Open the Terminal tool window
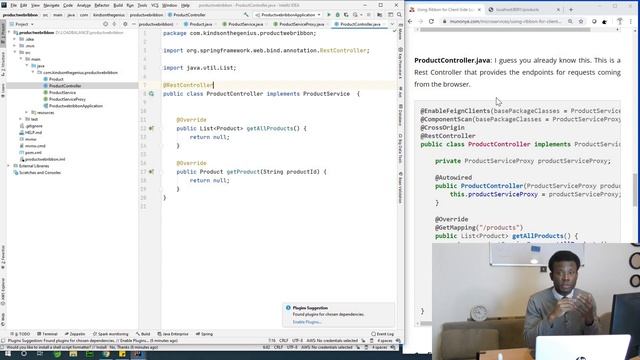The width and height of the screenshot is (640, 360). pos(48,334)
